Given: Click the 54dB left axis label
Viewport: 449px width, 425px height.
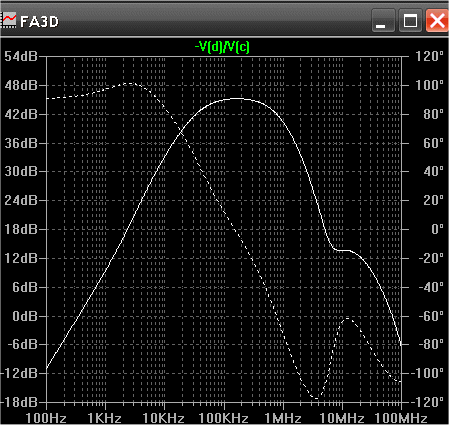Looking at the screenshot, I should tap(21, 56).
